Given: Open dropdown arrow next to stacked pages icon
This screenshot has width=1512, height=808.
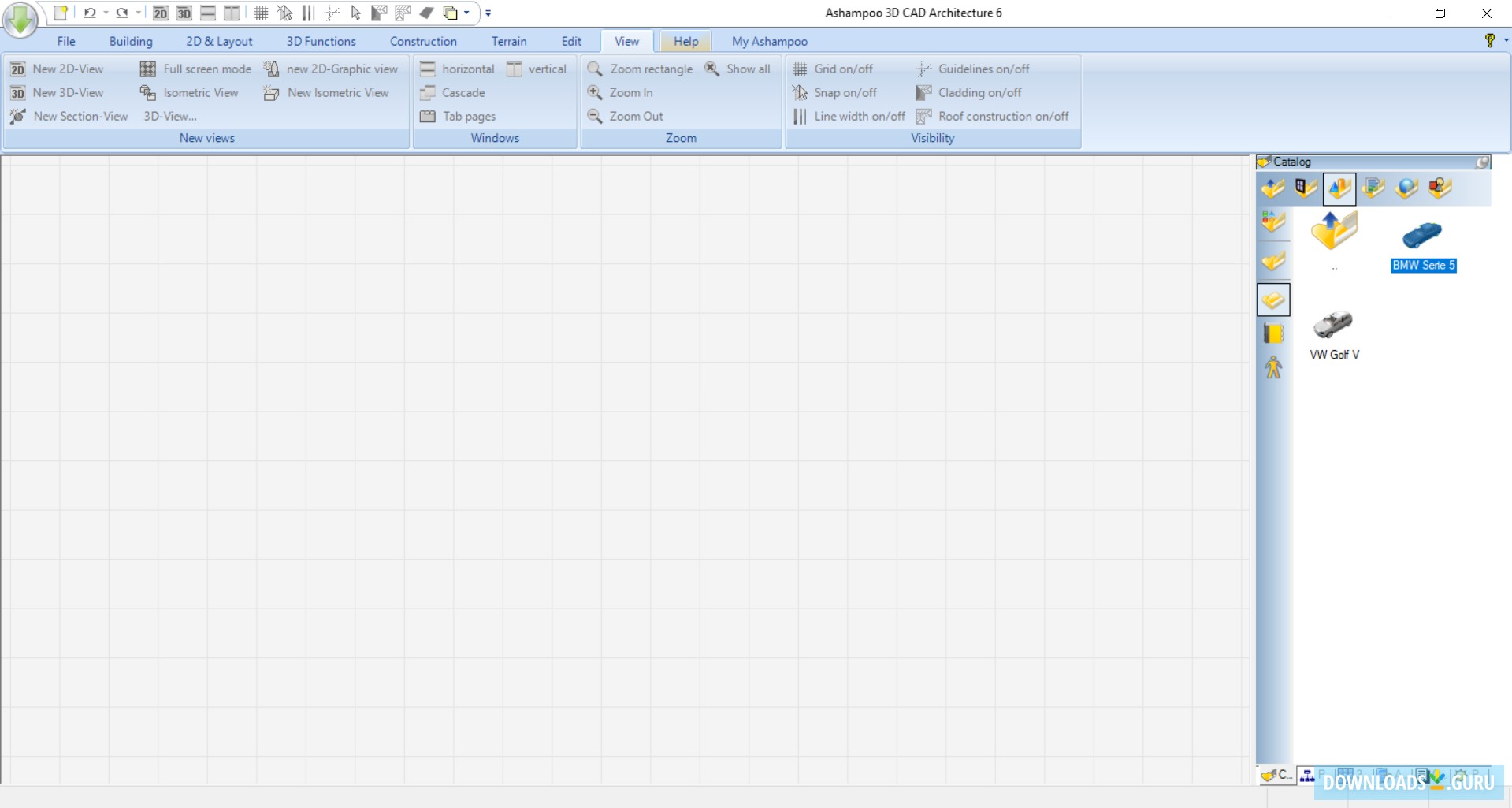Looking at the screenshot, I should 466,13.
